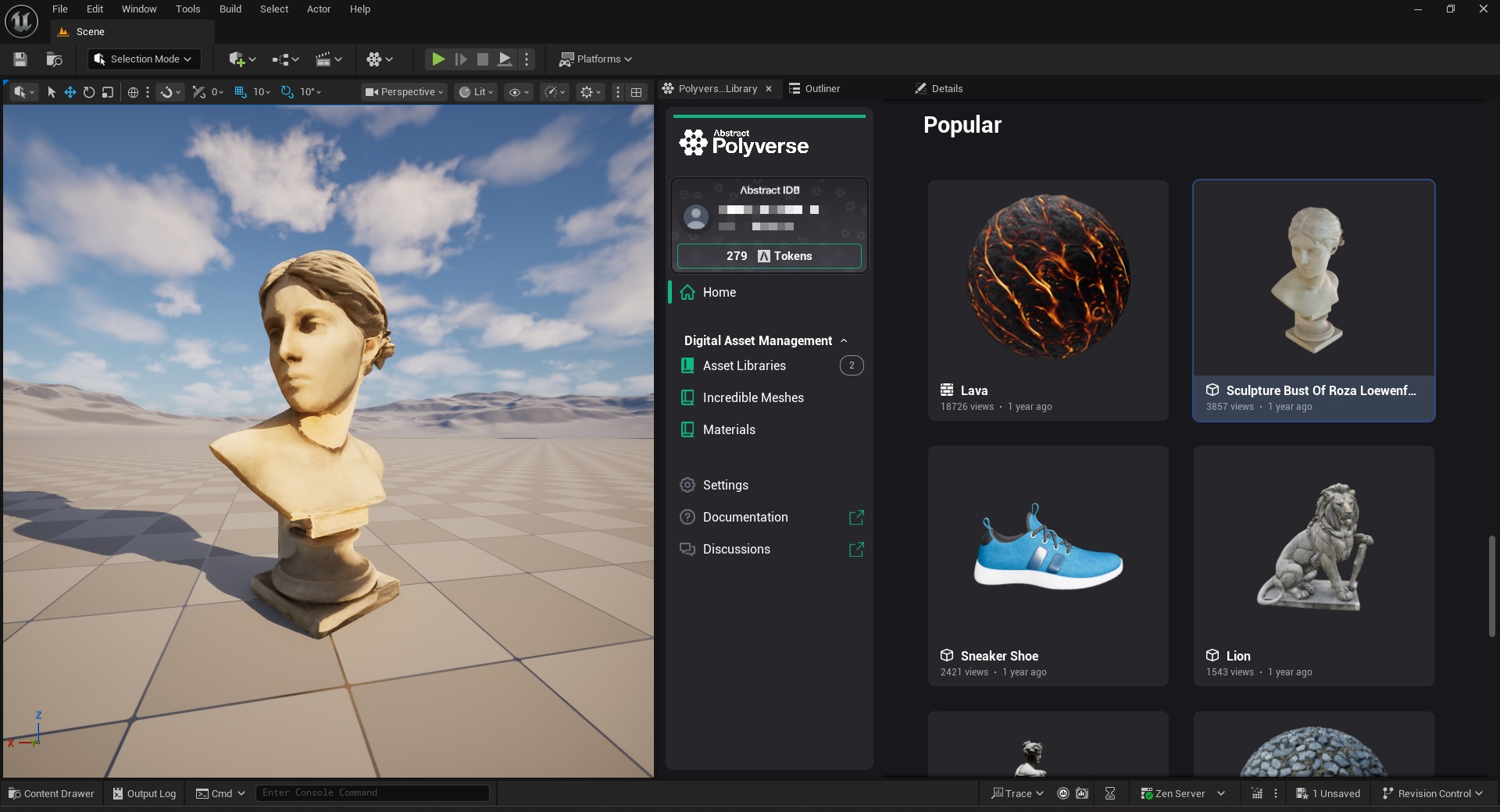Open the Actor menu

coord(319,9)
